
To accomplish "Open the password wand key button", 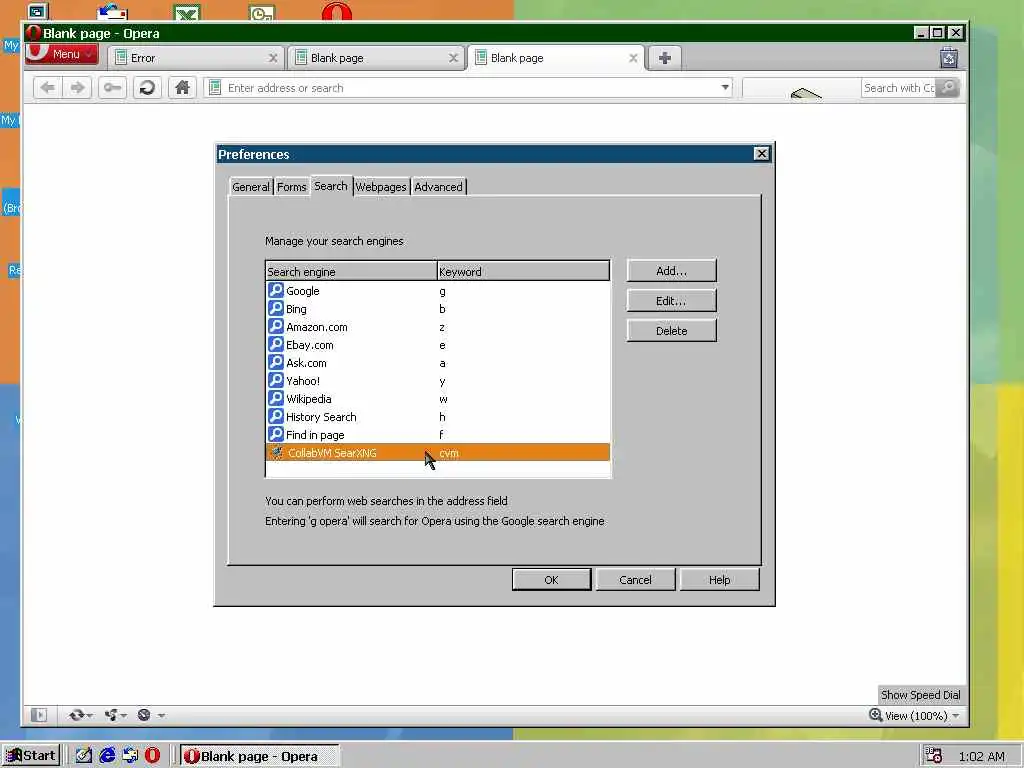I will coord(112,88).
